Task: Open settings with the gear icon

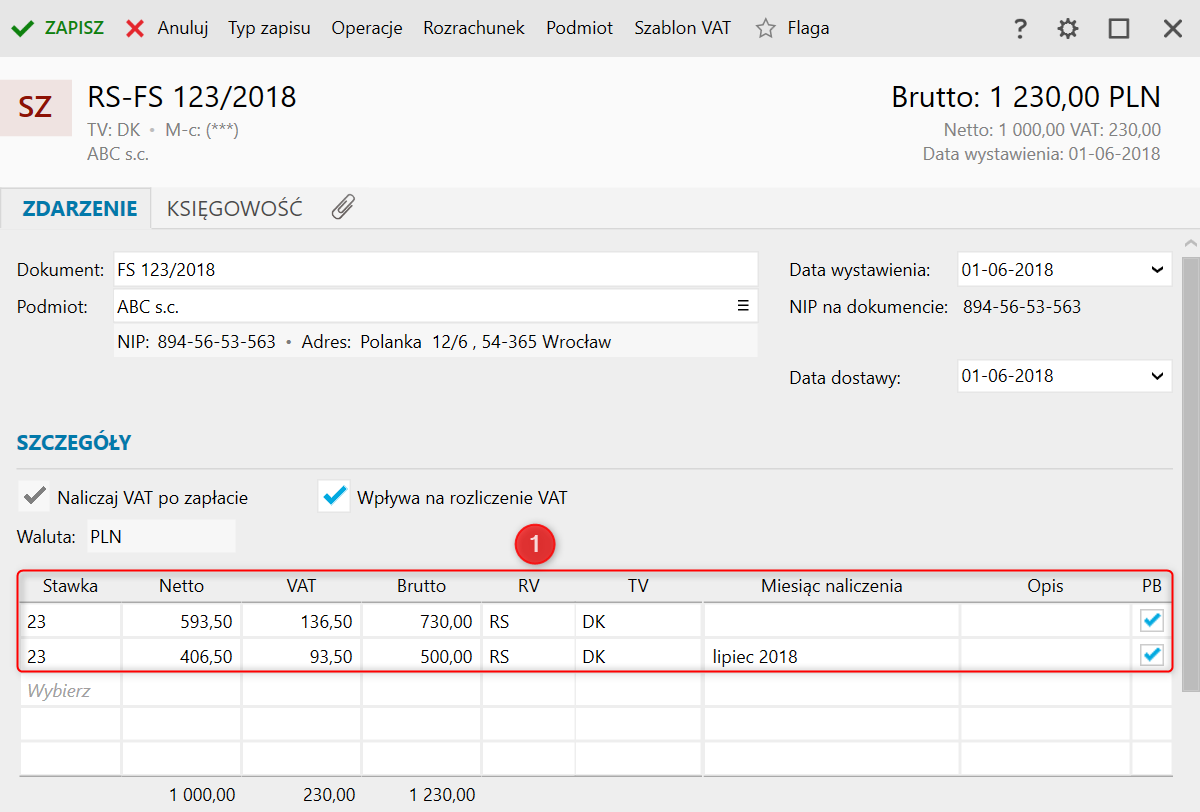Action: (1068, 28)
